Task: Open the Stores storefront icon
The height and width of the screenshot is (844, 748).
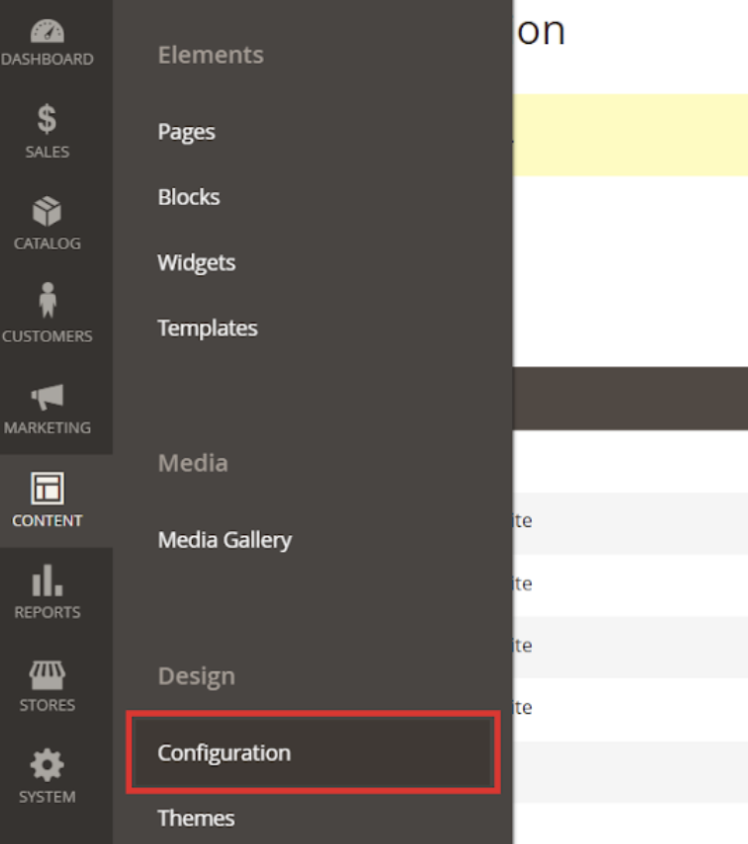Action: coord(47,675)
